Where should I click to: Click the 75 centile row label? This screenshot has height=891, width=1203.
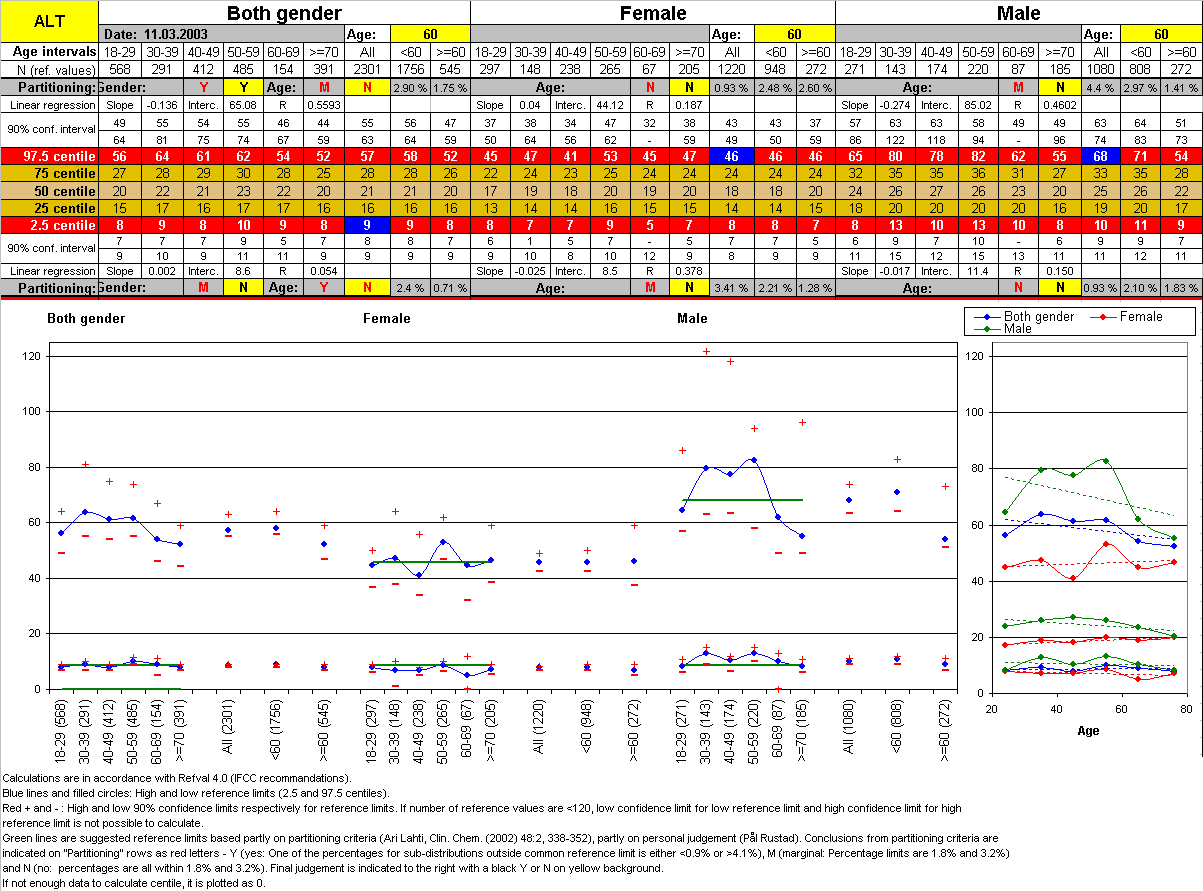click(x=50, y=173)
